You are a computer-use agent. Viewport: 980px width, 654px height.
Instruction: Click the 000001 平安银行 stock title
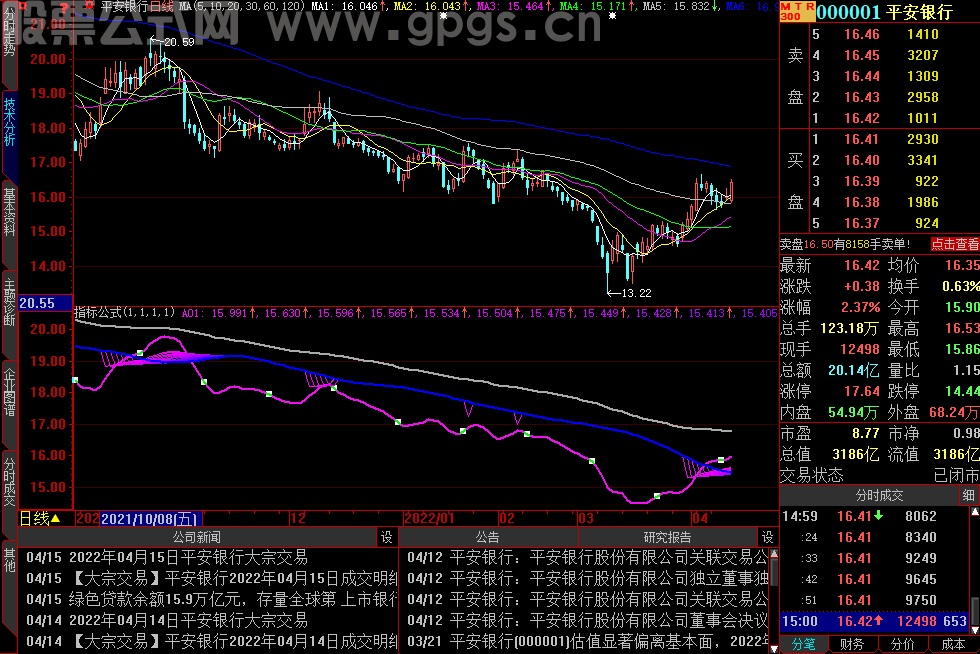(885, 12)
